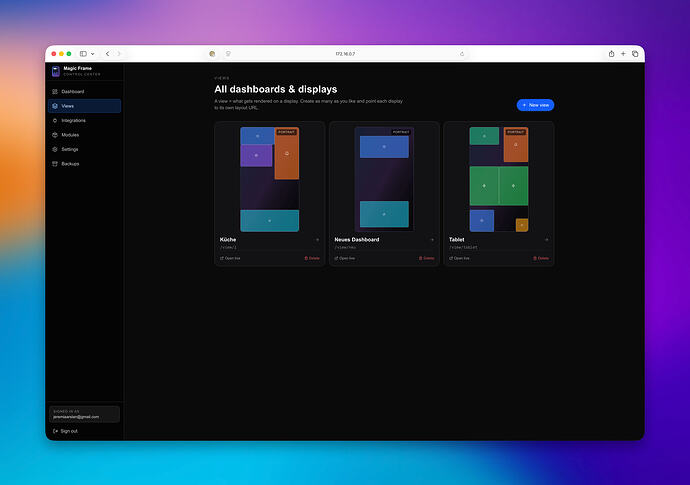Go forward with the browser forward arrow
The height and width of the screenshot is (485, 690).
click(x=119, y=54)
